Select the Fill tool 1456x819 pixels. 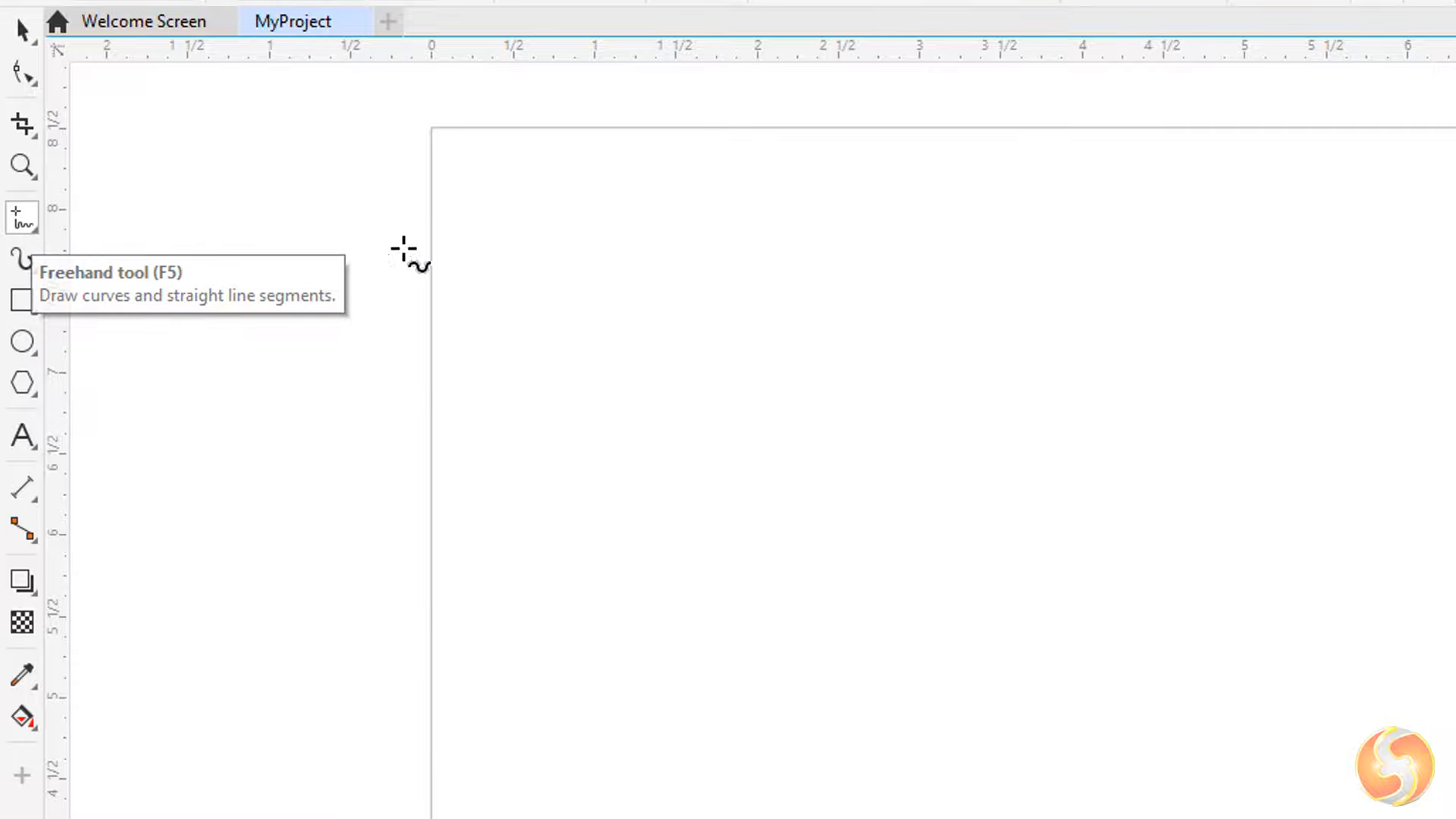[x=22, y=718]
